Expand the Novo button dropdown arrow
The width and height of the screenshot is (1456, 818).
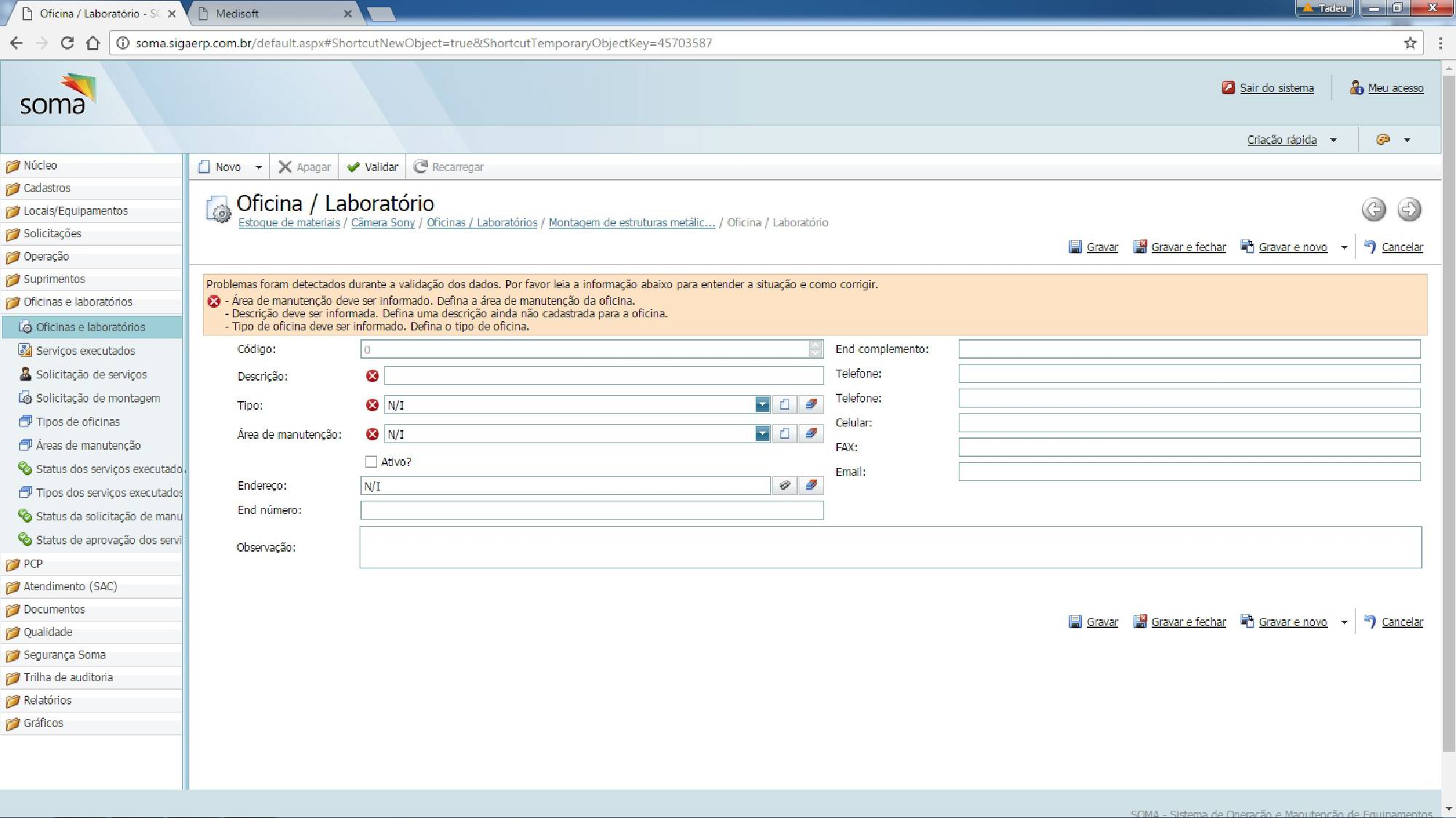258,167
